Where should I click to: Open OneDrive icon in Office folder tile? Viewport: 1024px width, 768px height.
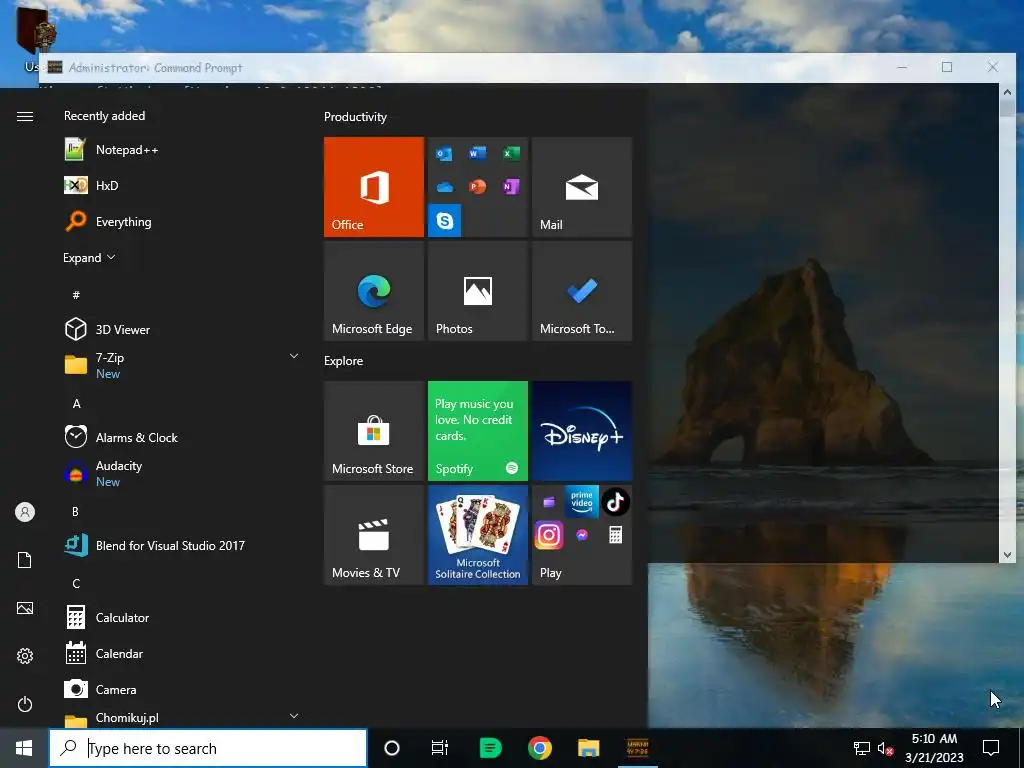click(444, 187)
